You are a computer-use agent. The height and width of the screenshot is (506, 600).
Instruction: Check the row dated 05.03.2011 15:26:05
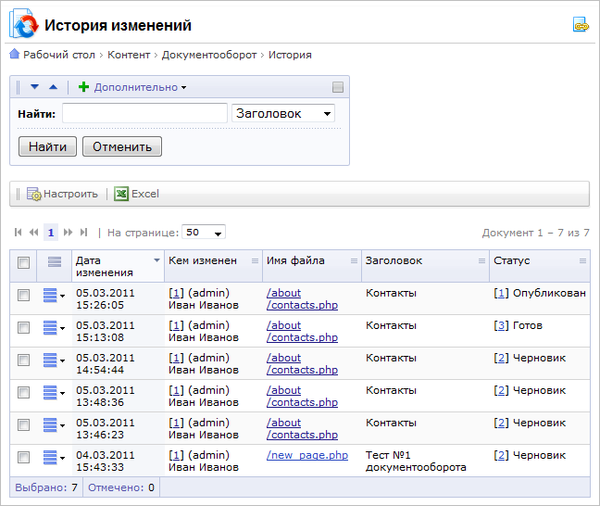point(24,294)
